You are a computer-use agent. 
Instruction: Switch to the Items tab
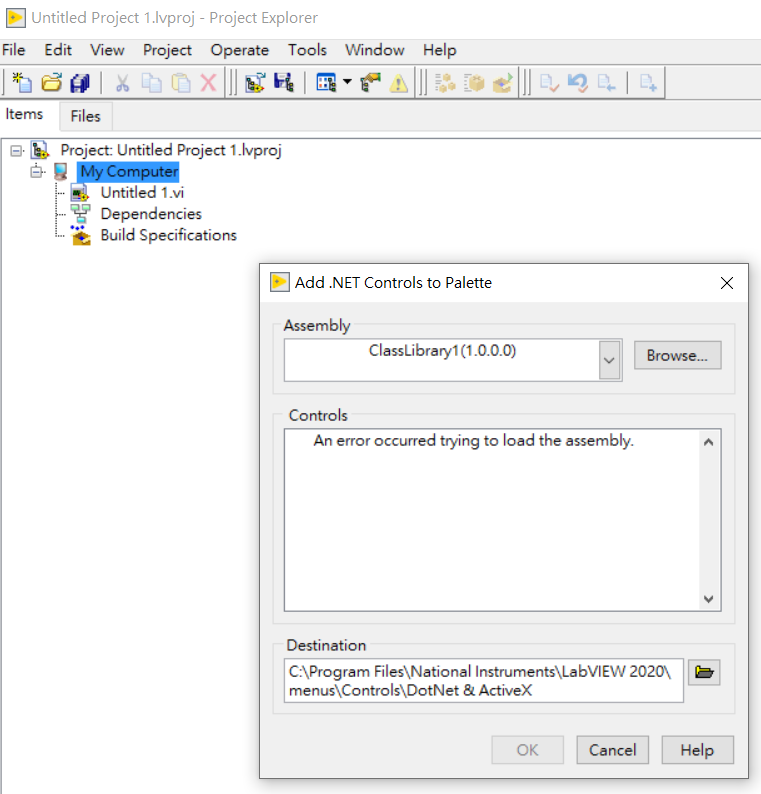pyautogui.click(x=24, y=114)
